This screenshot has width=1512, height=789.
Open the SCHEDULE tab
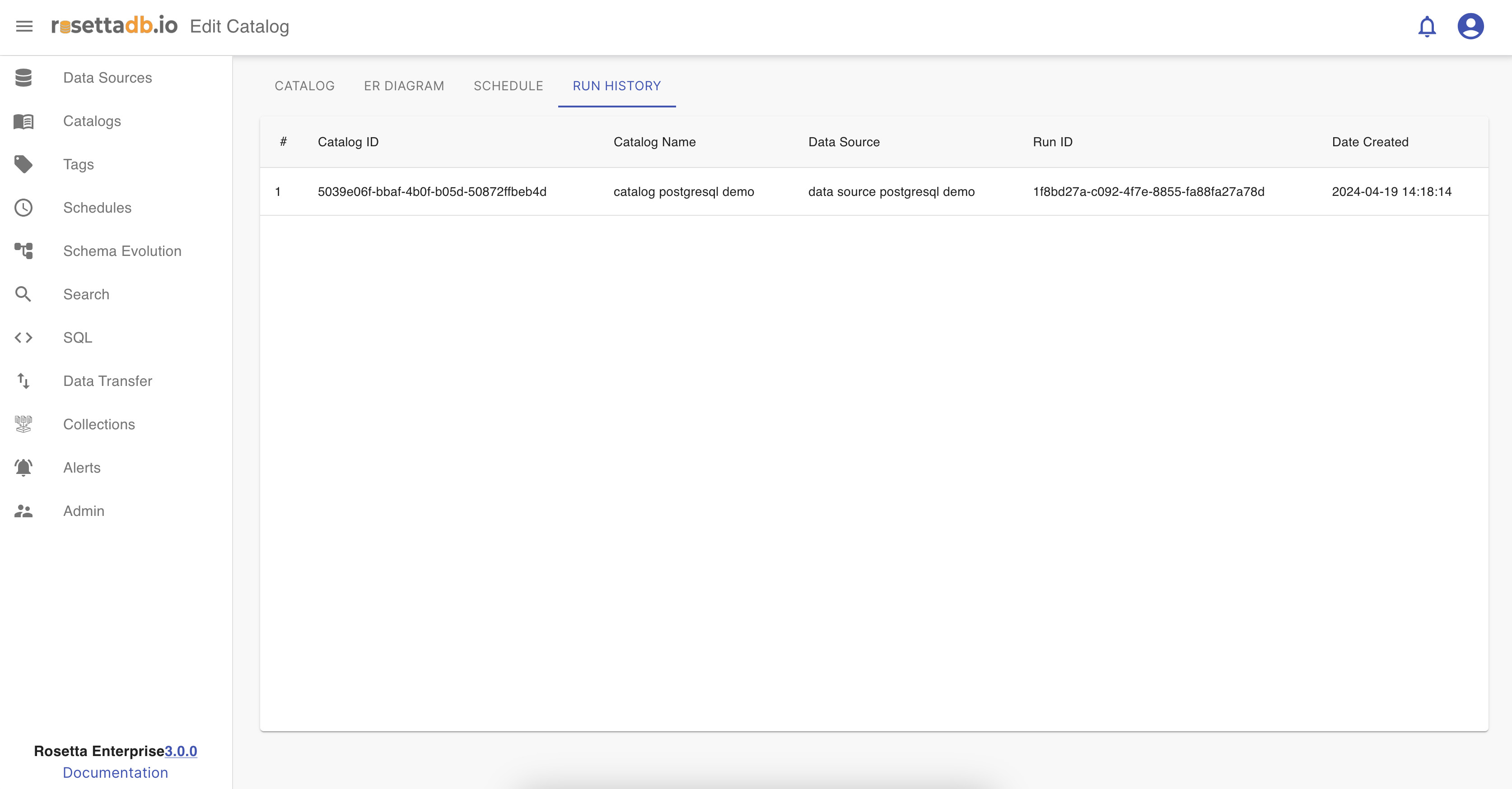pos(509,86)
